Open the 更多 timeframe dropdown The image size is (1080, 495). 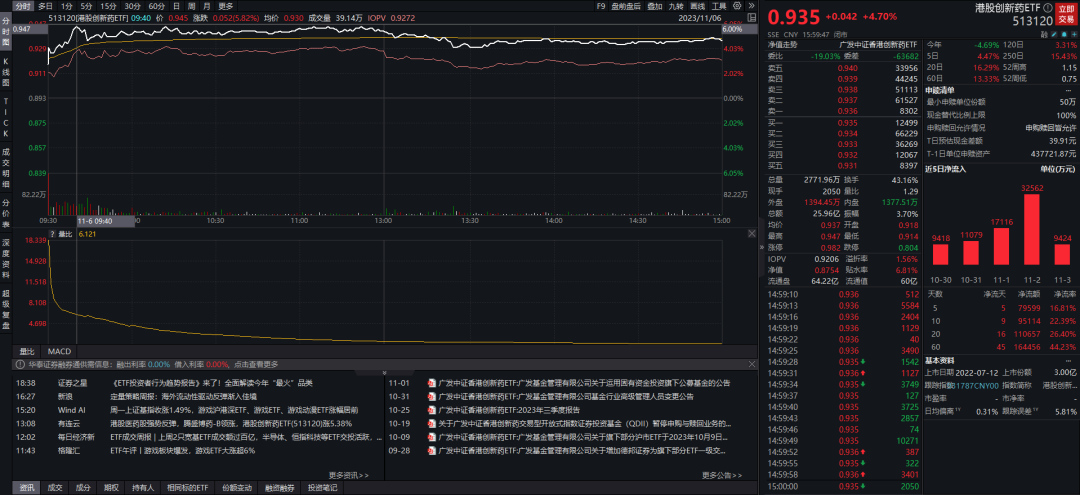coord(226,6)
